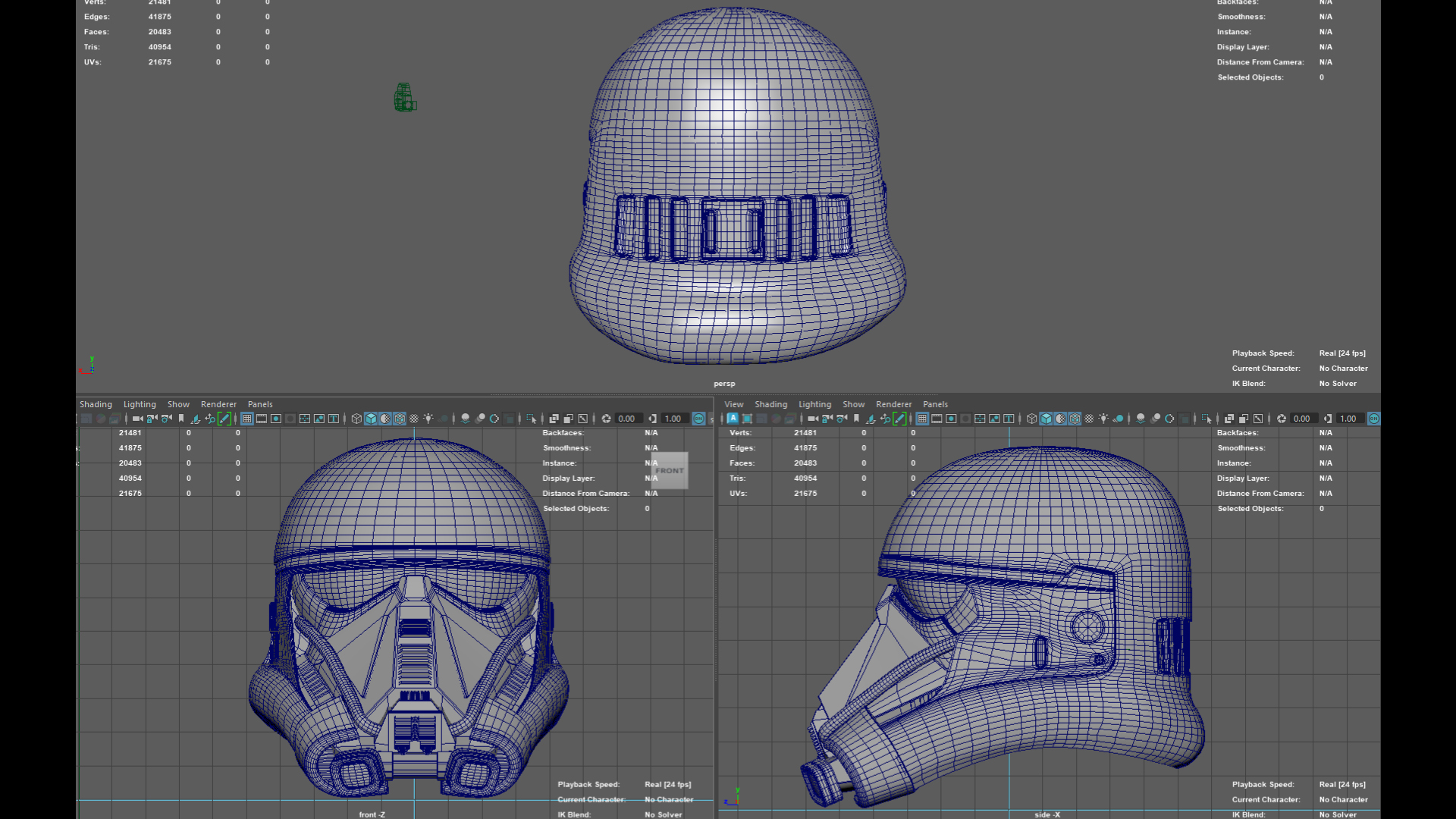Activate Grease Pencil tool in side view toolbar
Image resolution: width=1456 pixels, height=819 pixels.
[x=899, y=419]
